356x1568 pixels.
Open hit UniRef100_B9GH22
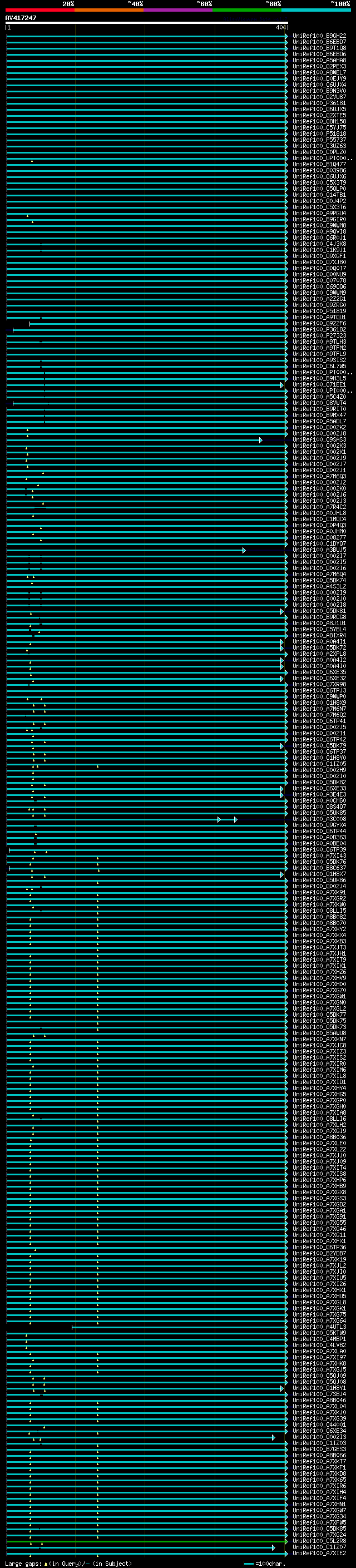coord(319,36)
